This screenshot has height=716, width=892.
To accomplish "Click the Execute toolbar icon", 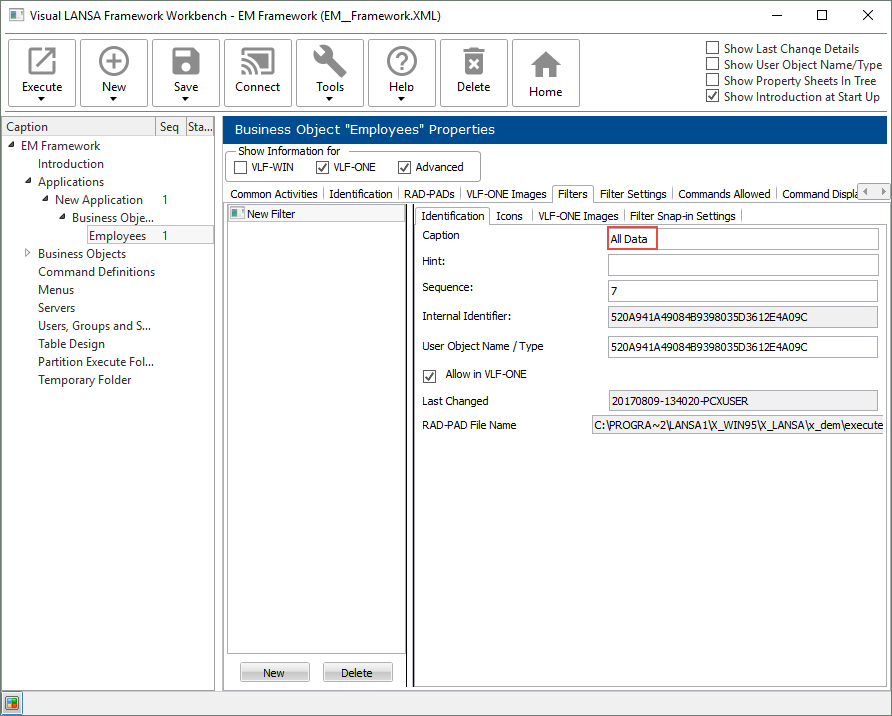I will [x=42, y=61].
